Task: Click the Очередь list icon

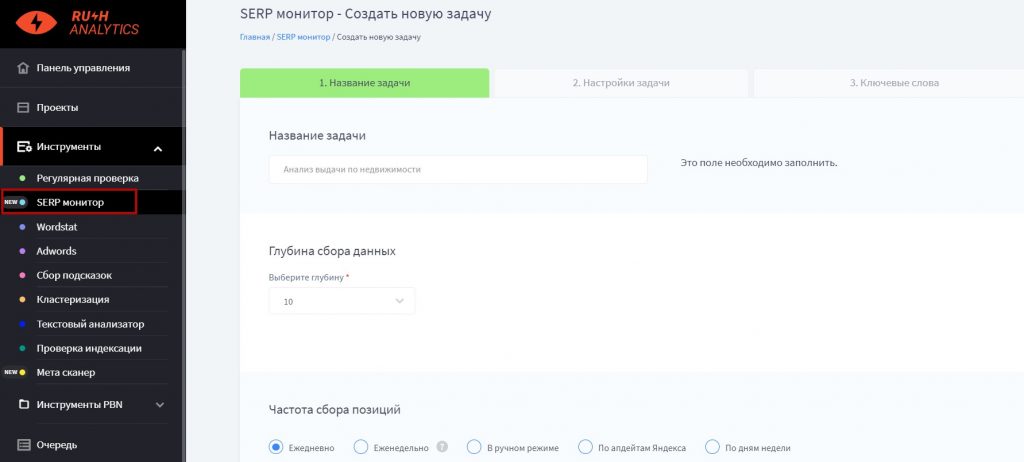Action: pos(24,444)
